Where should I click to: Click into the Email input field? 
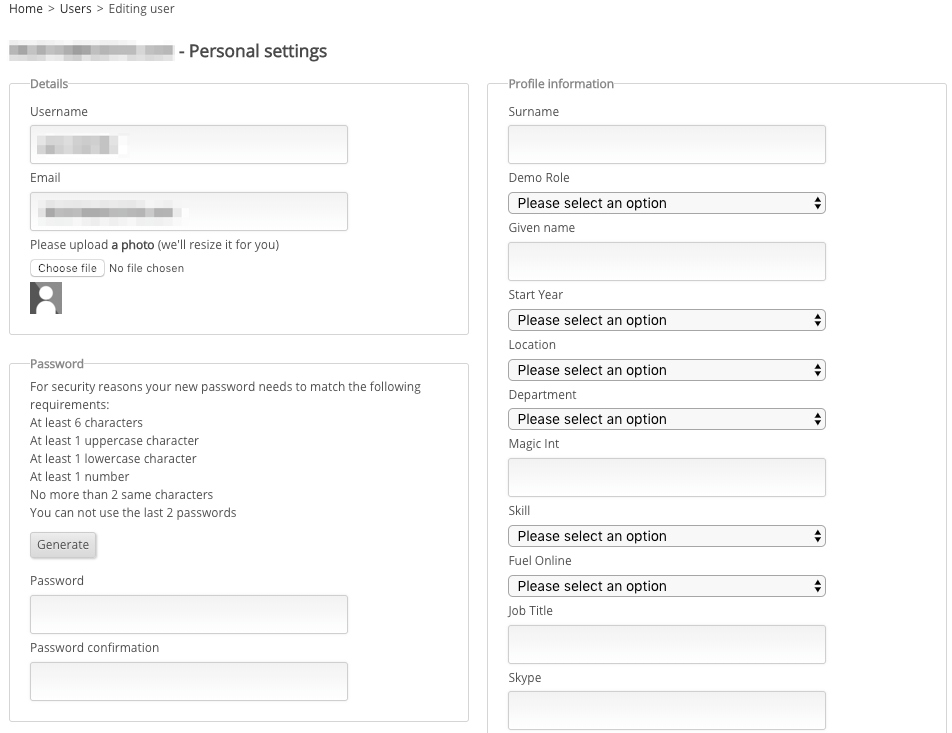click(x=188, y=212)
